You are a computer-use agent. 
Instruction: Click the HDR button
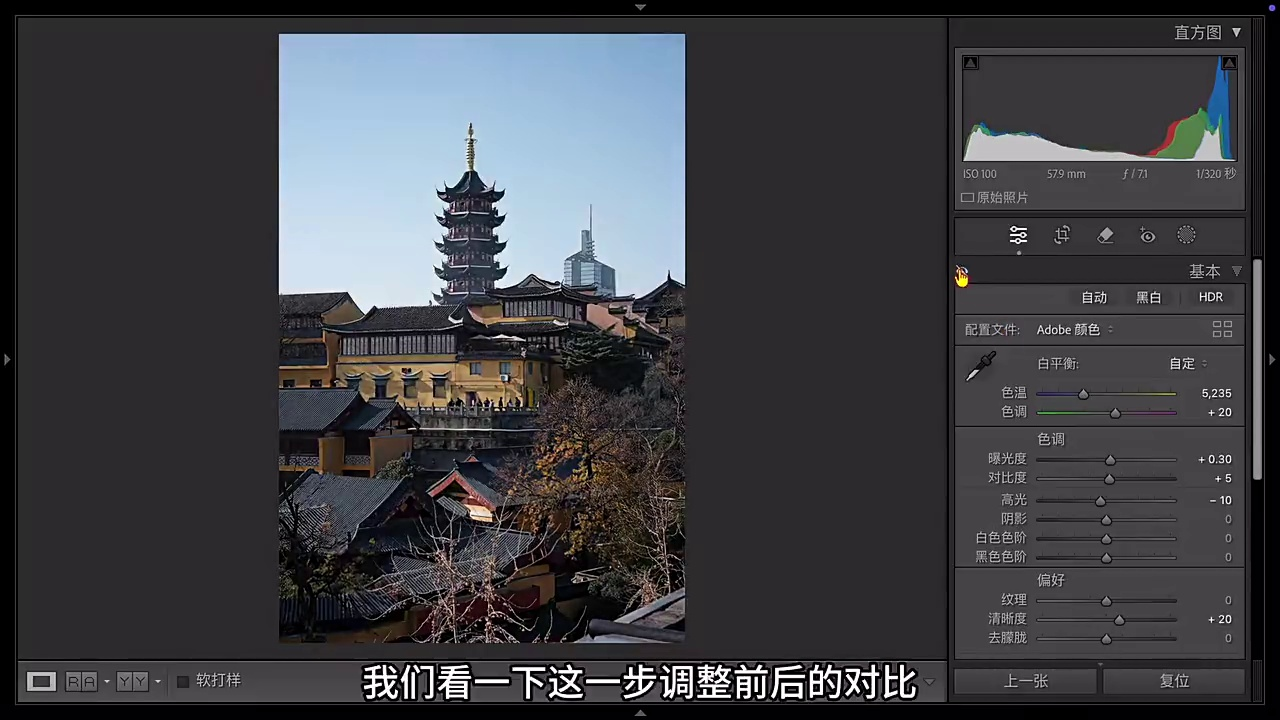coord(1211,297)
